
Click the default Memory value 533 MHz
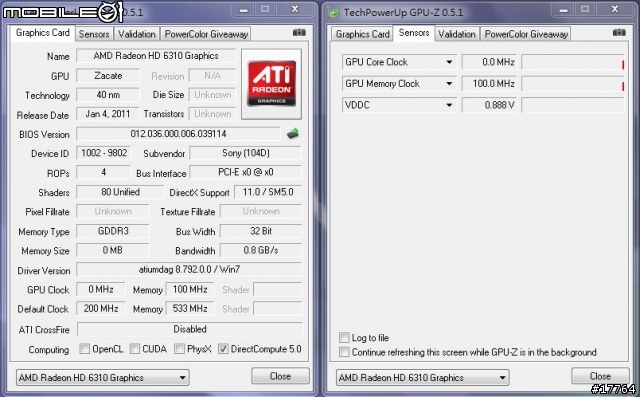tap(190, 308)
